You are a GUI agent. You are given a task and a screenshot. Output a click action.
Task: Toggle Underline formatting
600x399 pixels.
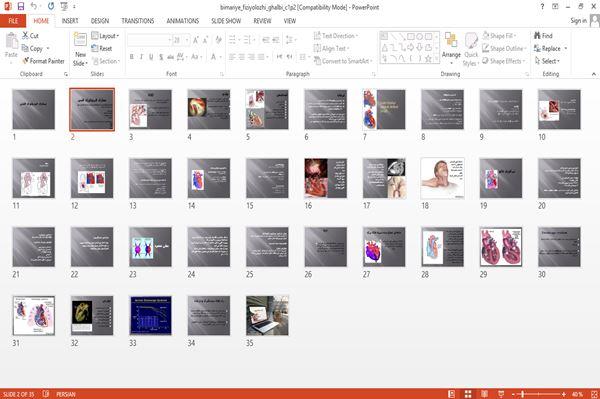(151, 57)
